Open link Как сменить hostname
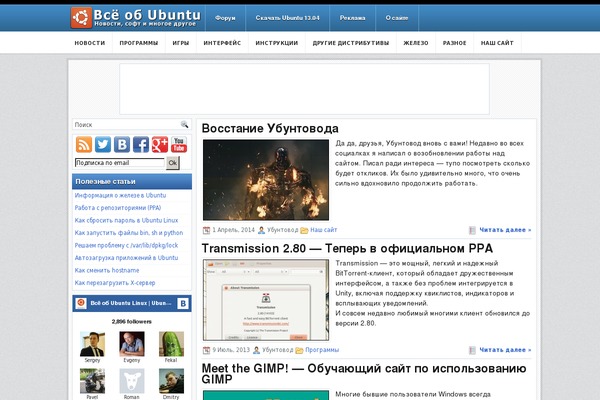This screenshot has height=400, width=600. pyautogui.click(x=107, y=270)
